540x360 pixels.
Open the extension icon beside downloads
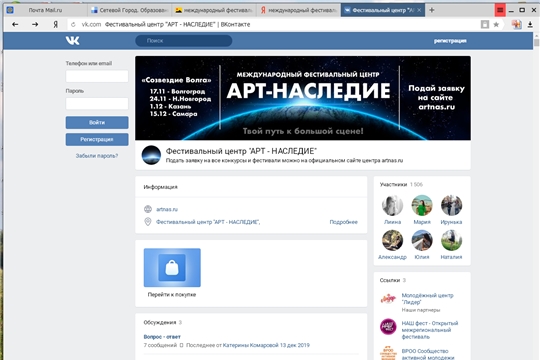coord(516,24)
